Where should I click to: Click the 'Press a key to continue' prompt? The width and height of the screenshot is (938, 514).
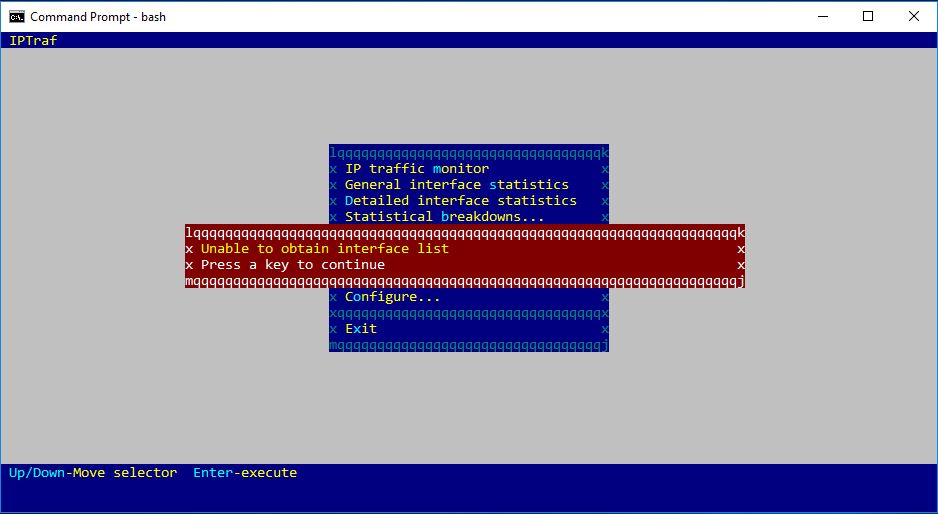pyautogui.click(x=293, y=265)
